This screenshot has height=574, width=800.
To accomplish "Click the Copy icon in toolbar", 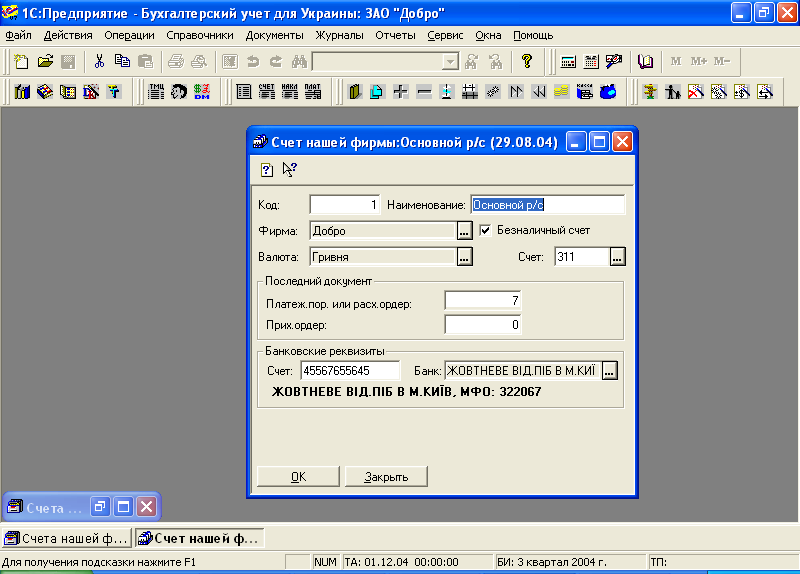I will pyautogui.click(x=122, y=62).
